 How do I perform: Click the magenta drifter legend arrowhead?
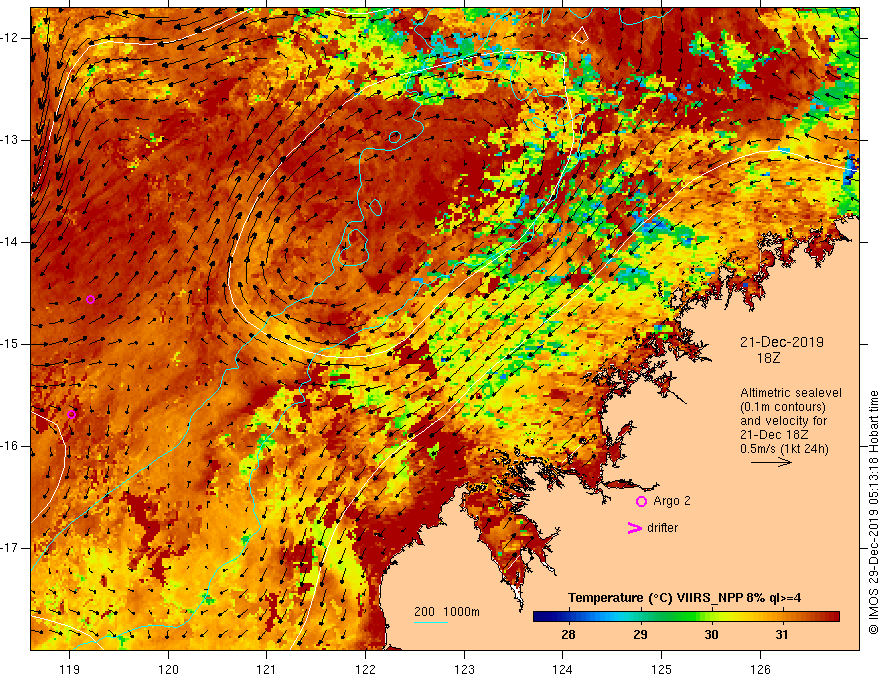click(x=634, y=528)
